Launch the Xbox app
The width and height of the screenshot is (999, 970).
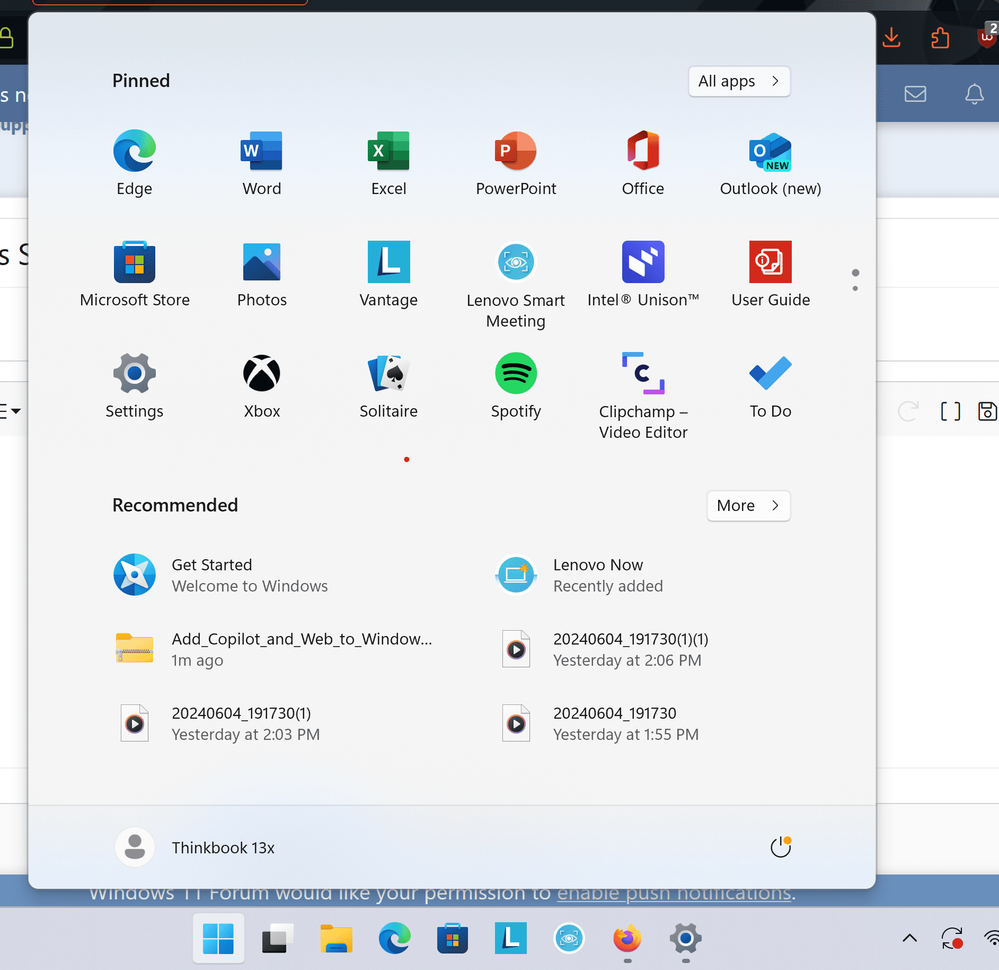point(261,386)
